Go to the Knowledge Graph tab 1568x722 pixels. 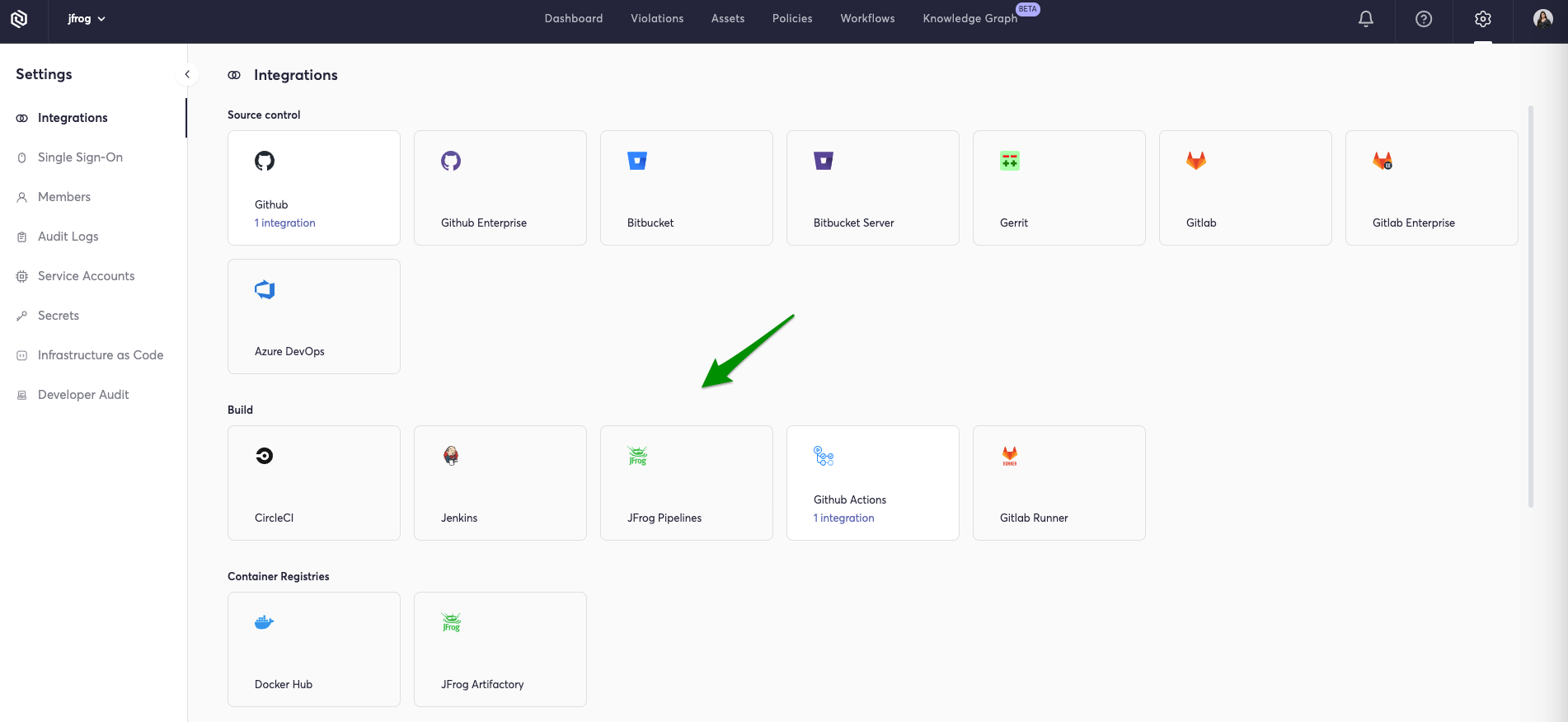click(x=969, y=19)
